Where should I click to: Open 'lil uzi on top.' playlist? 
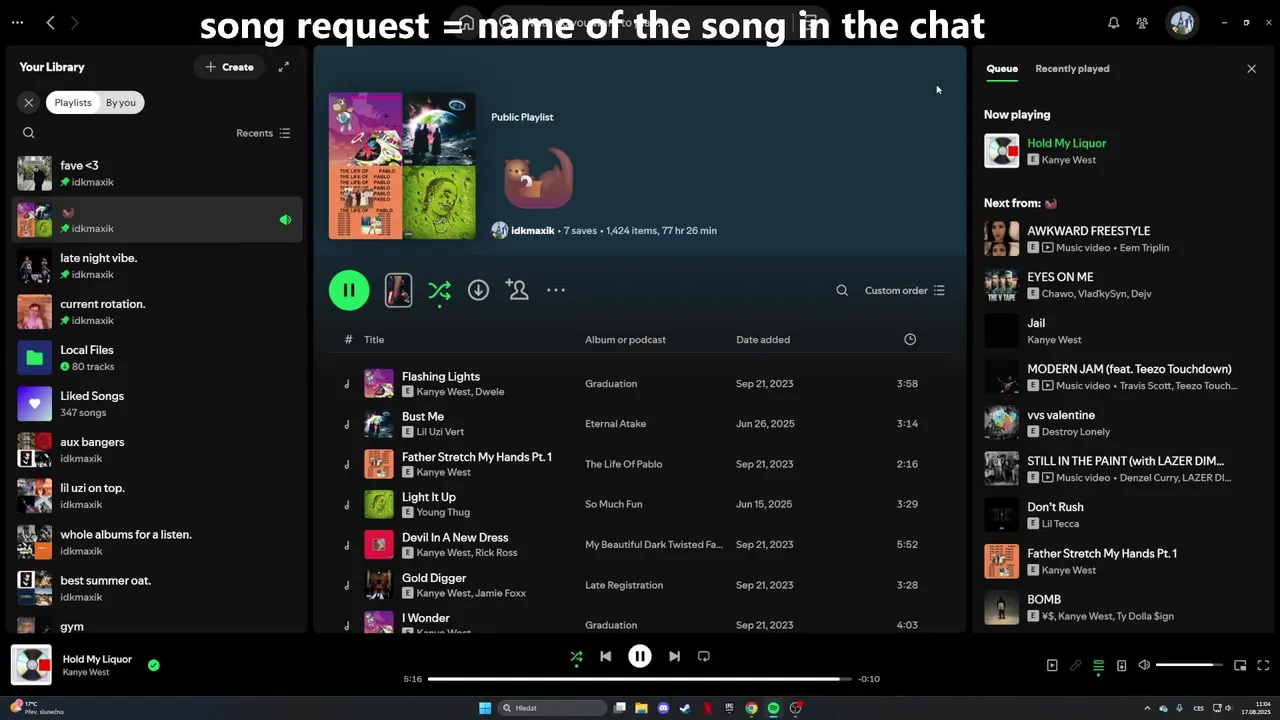pos(157,495)
